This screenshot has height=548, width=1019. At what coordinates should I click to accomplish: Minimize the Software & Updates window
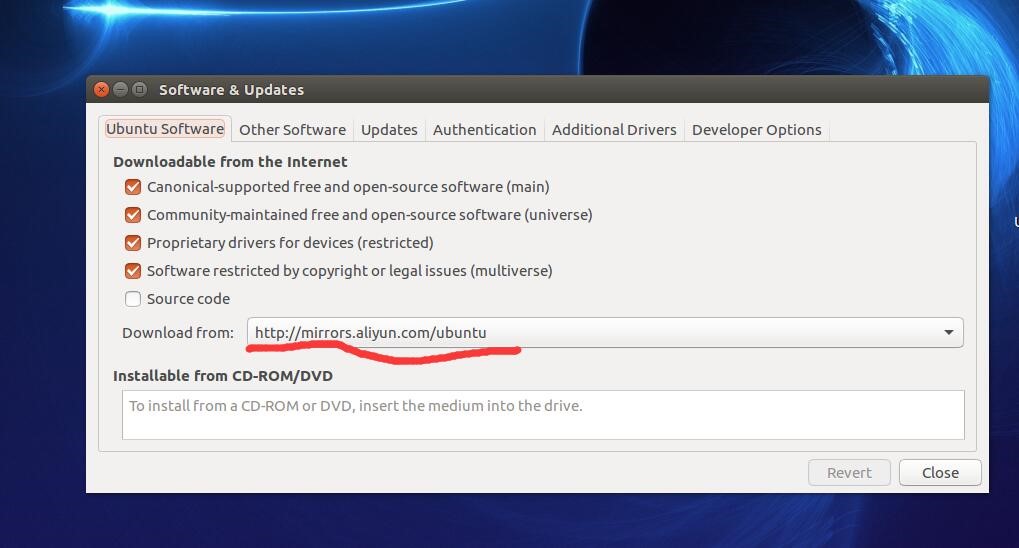[120, 89]
